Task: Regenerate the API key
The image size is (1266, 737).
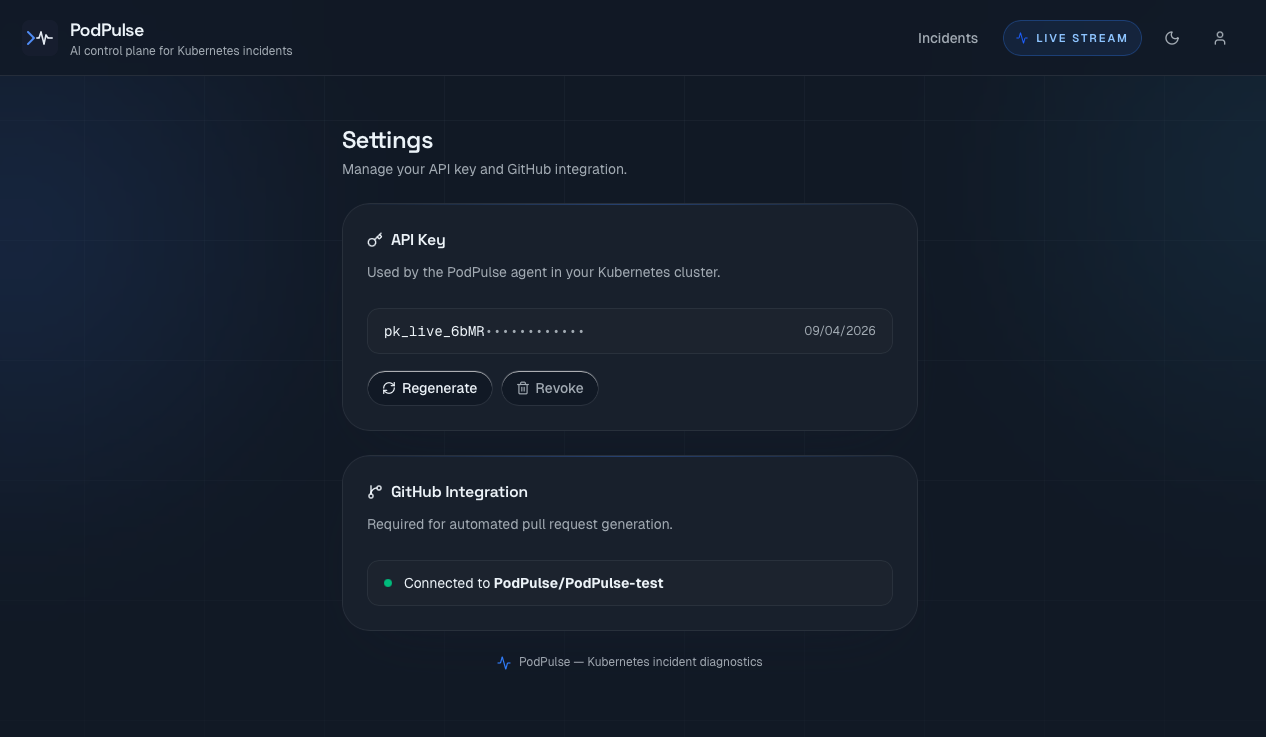Action: point(430,388)
